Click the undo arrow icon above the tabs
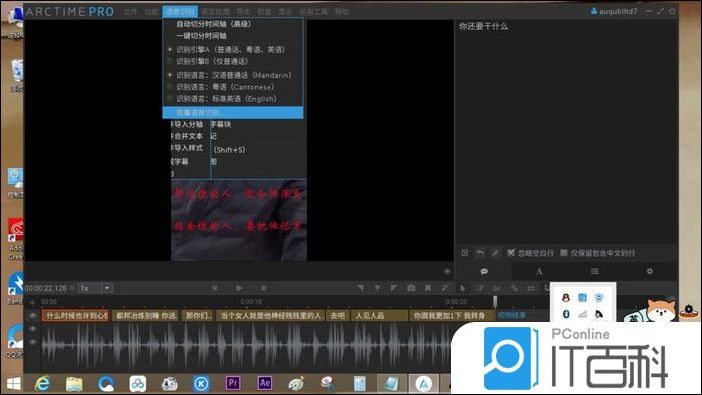Viewport: 702px width, 395px height. point(480,253)
